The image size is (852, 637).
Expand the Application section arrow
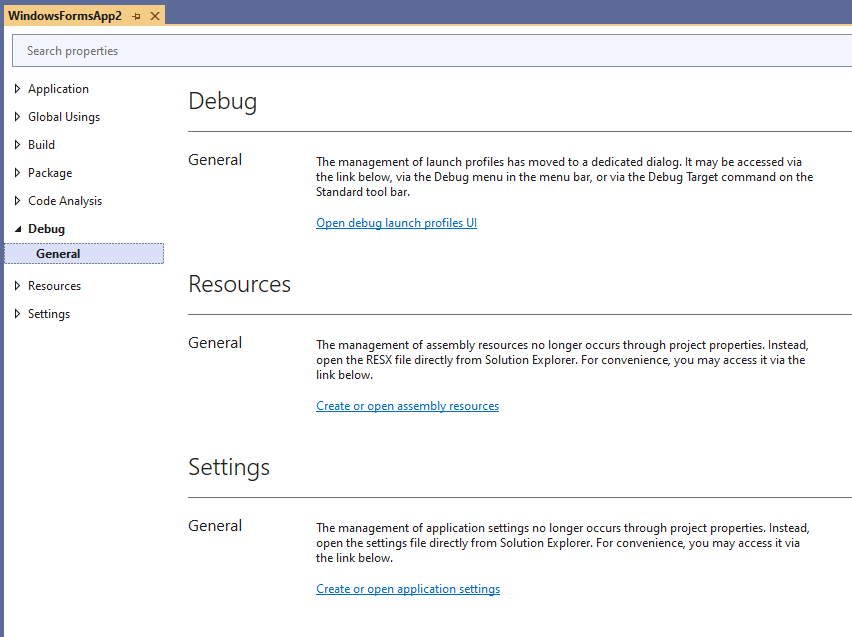[x=17, y=89]
